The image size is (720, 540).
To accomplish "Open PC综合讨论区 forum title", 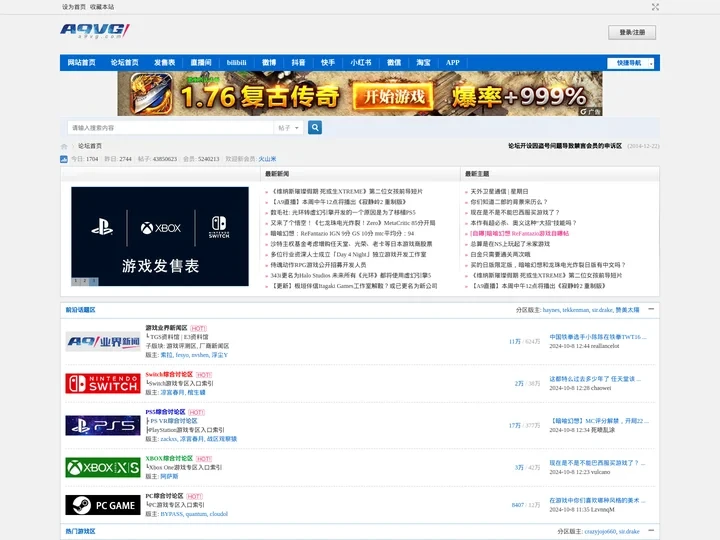I will click(x=164, y=496).
